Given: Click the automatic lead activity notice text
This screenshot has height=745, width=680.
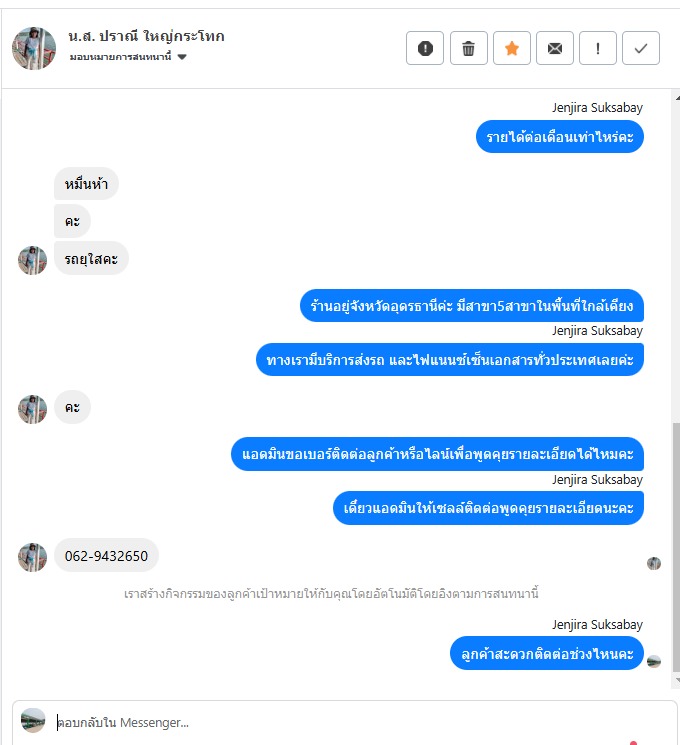Looking at the screenshot, I should tap(331, 593).
